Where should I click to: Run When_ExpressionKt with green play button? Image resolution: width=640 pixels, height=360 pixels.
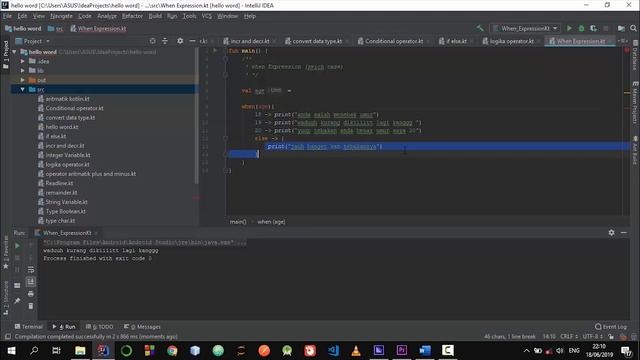[569, 28]
